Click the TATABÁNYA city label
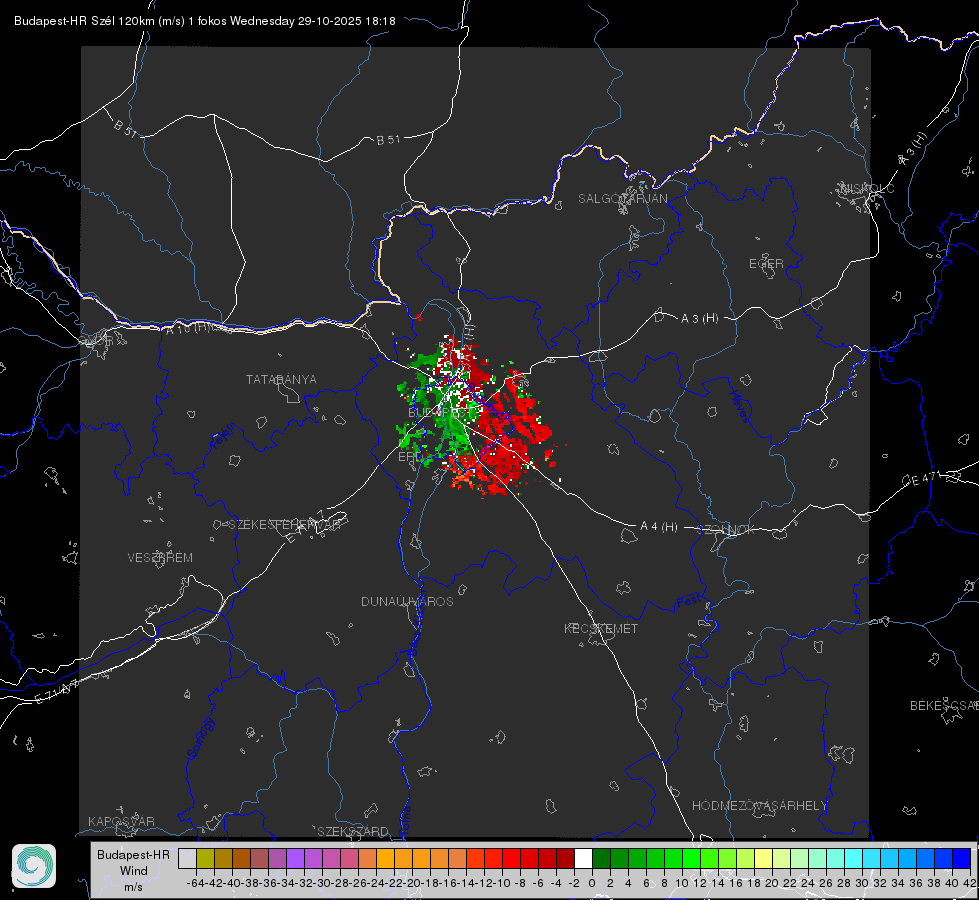 (281, 379)
